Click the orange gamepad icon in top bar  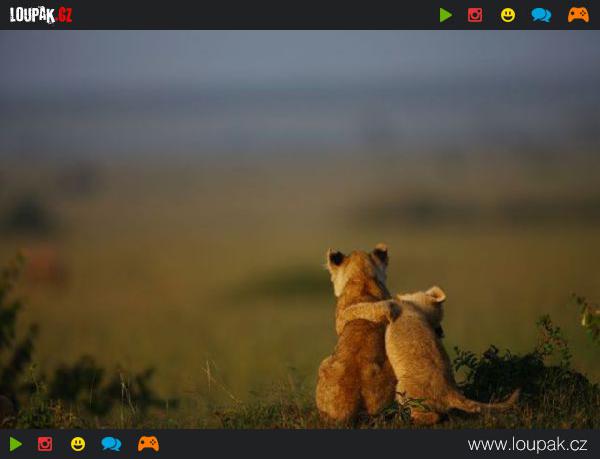click(x=578, y=15)
